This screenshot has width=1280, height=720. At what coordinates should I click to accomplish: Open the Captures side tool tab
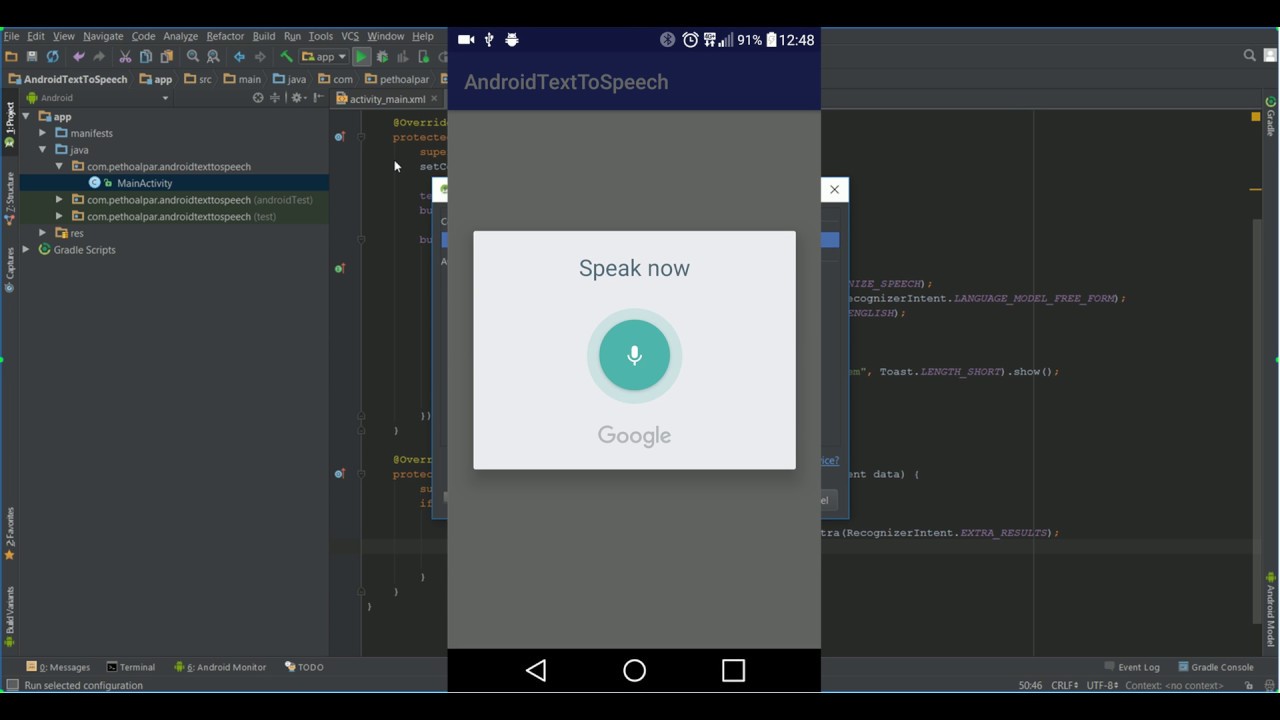click(x=10, y=270)
